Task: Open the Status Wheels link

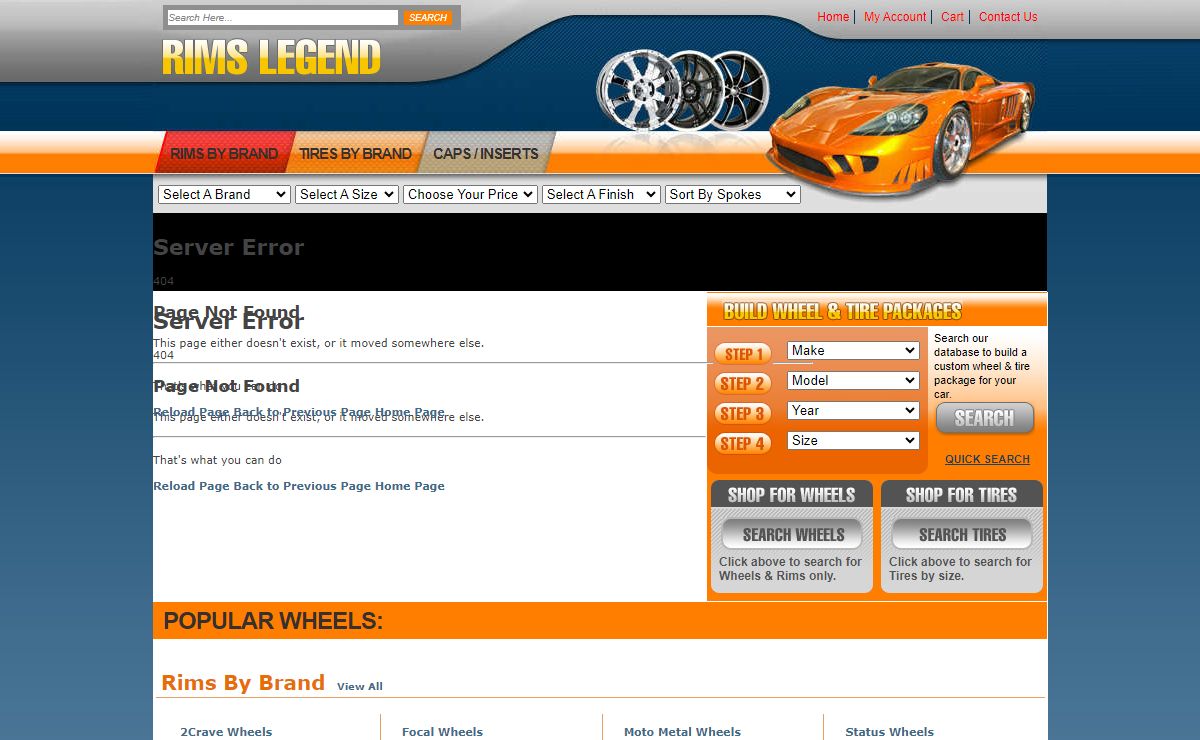Action: coord(889,732)
